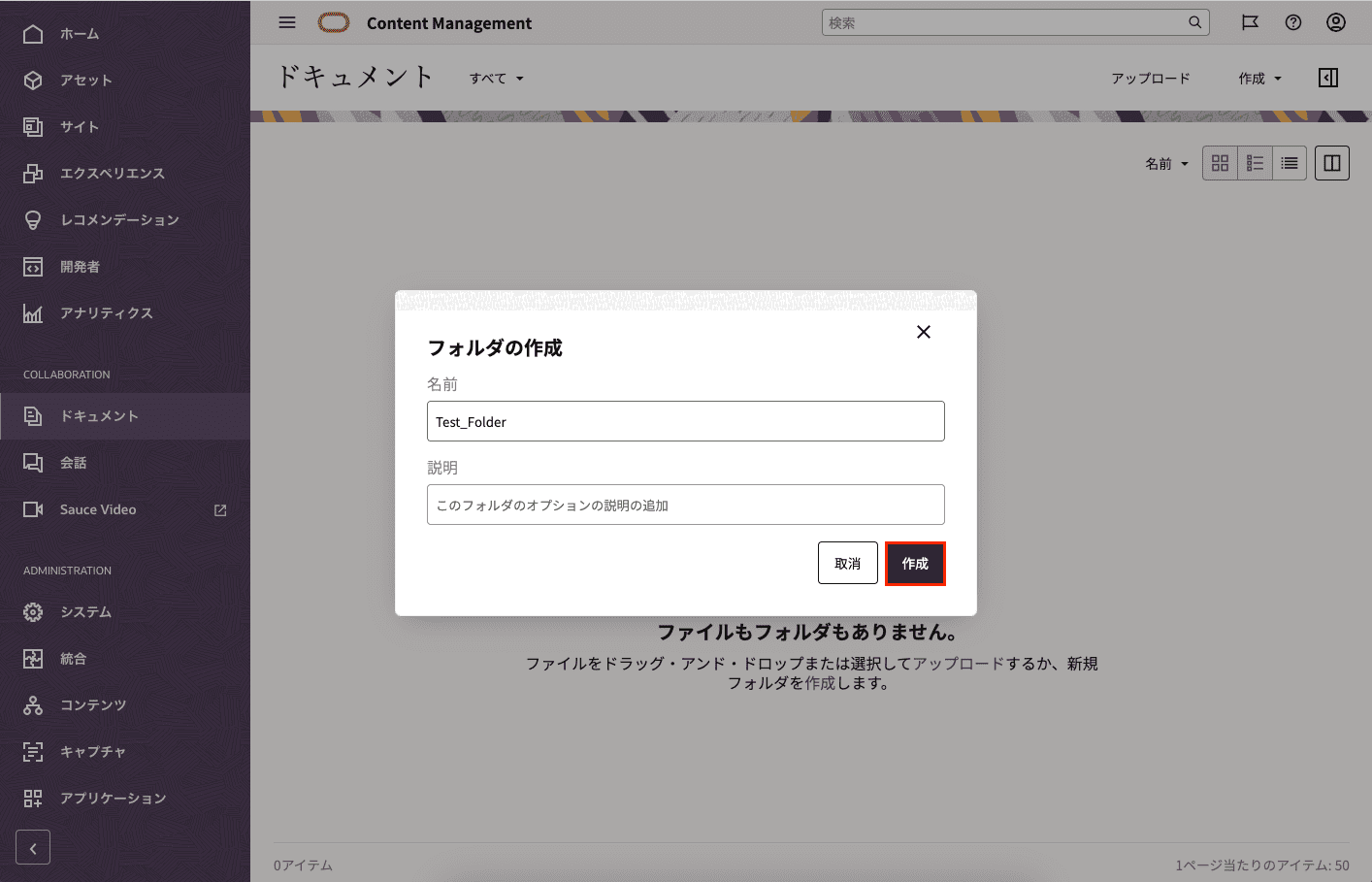
Task: Switch to grid view
Action: tap(1220, 163)
